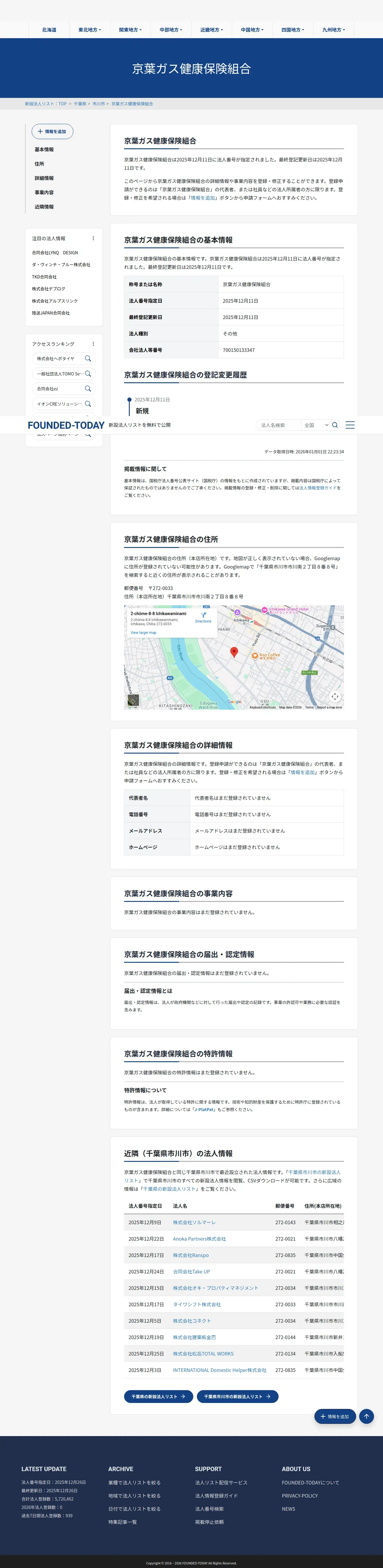Jump to 詳細情報 section from the sidebar

click(44, 178)
